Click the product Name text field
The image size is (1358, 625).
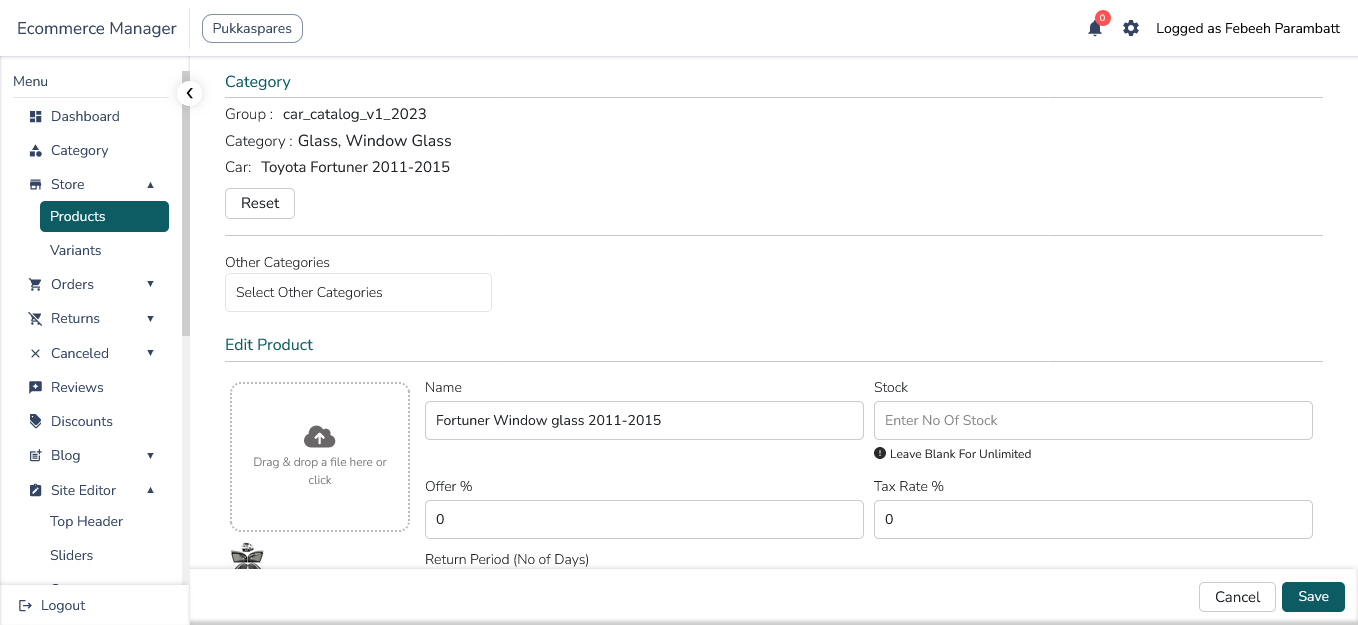643,421
